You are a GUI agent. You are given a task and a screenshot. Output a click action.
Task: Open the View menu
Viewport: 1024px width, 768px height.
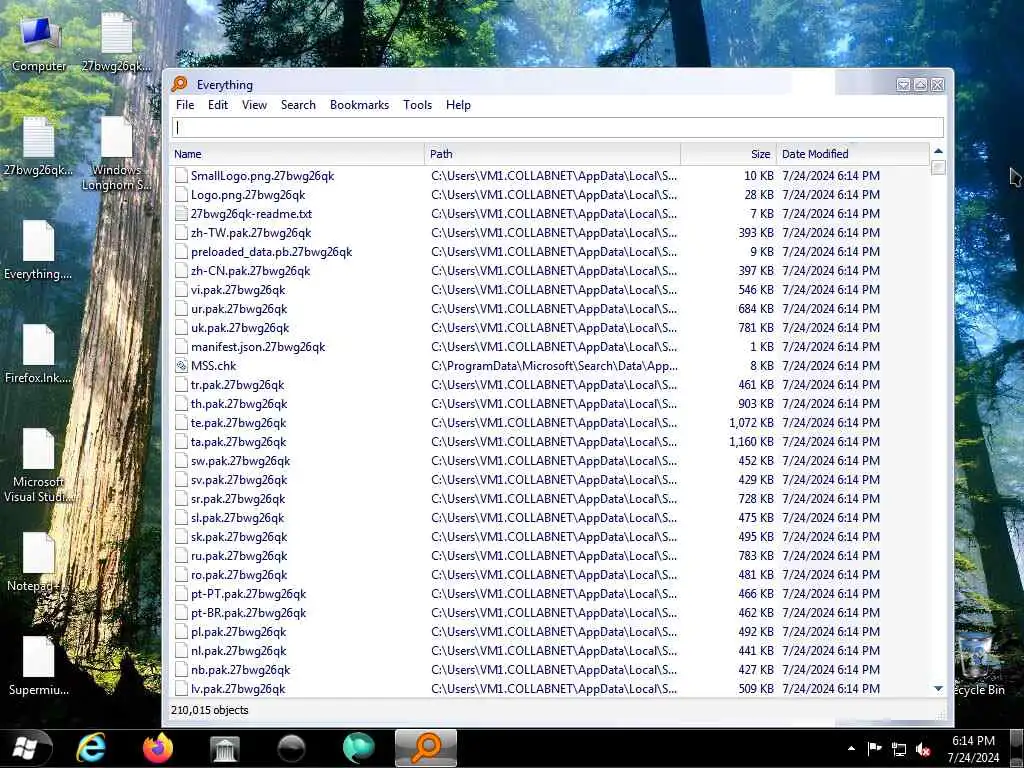(x=254, y=105)
